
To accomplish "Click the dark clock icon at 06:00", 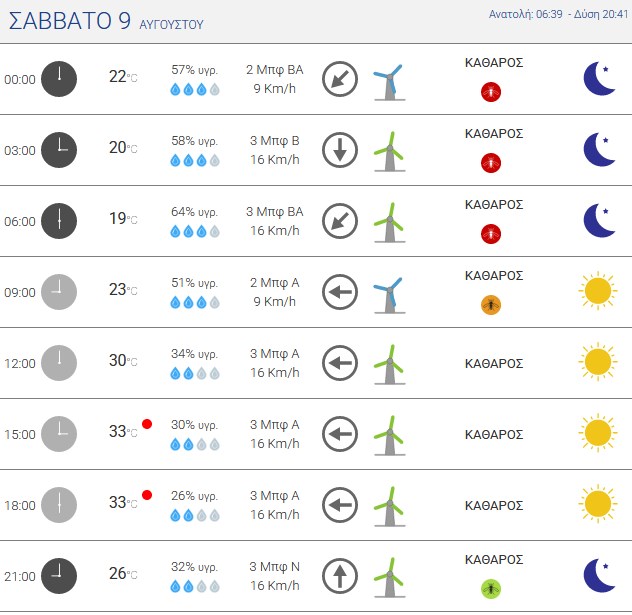I will click(59, 221).
